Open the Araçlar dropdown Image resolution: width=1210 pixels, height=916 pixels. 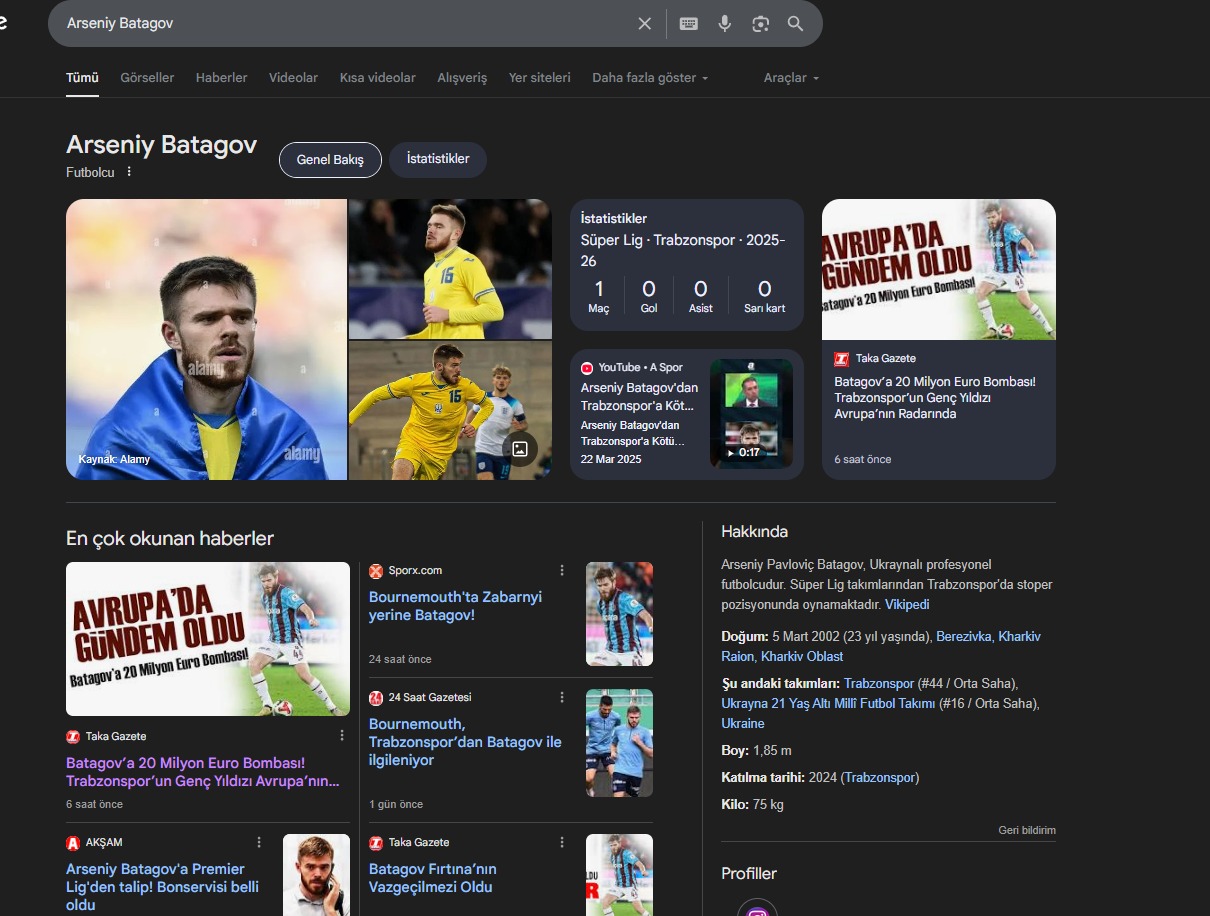pos(791,77)
